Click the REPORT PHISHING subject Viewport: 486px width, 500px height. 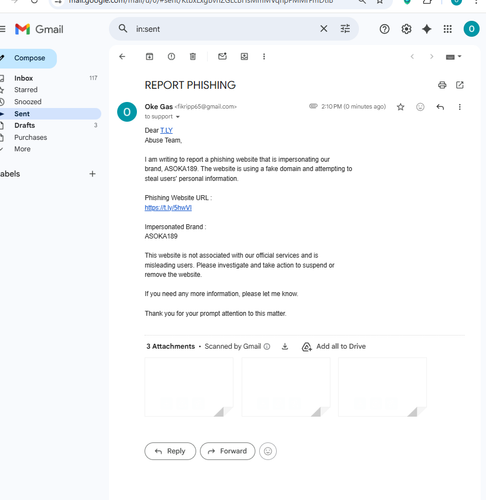(190, 85)
